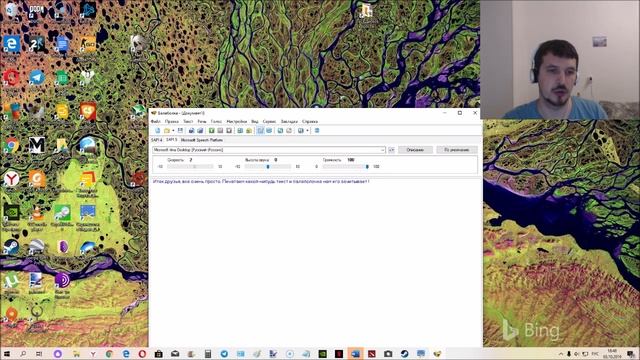Open Task View from the taskbar

[39, 354]
